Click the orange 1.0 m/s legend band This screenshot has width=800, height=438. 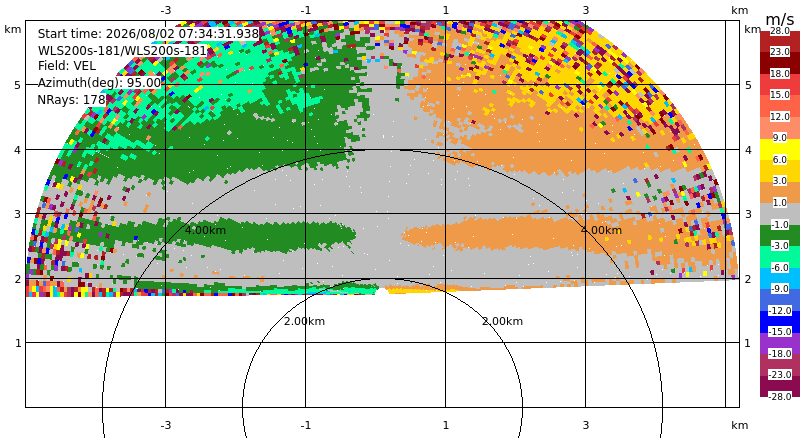coord(780,192)
